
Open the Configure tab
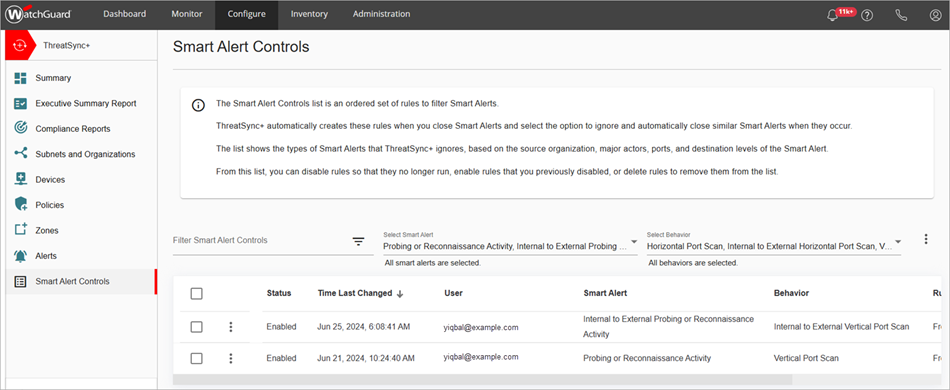(247, 14)
